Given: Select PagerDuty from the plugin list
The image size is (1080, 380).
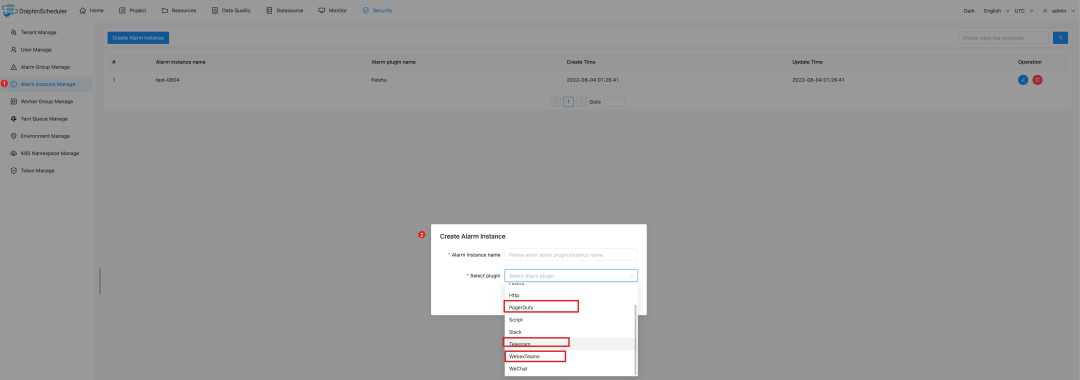Looking at the screenshot, I should 541,307.
